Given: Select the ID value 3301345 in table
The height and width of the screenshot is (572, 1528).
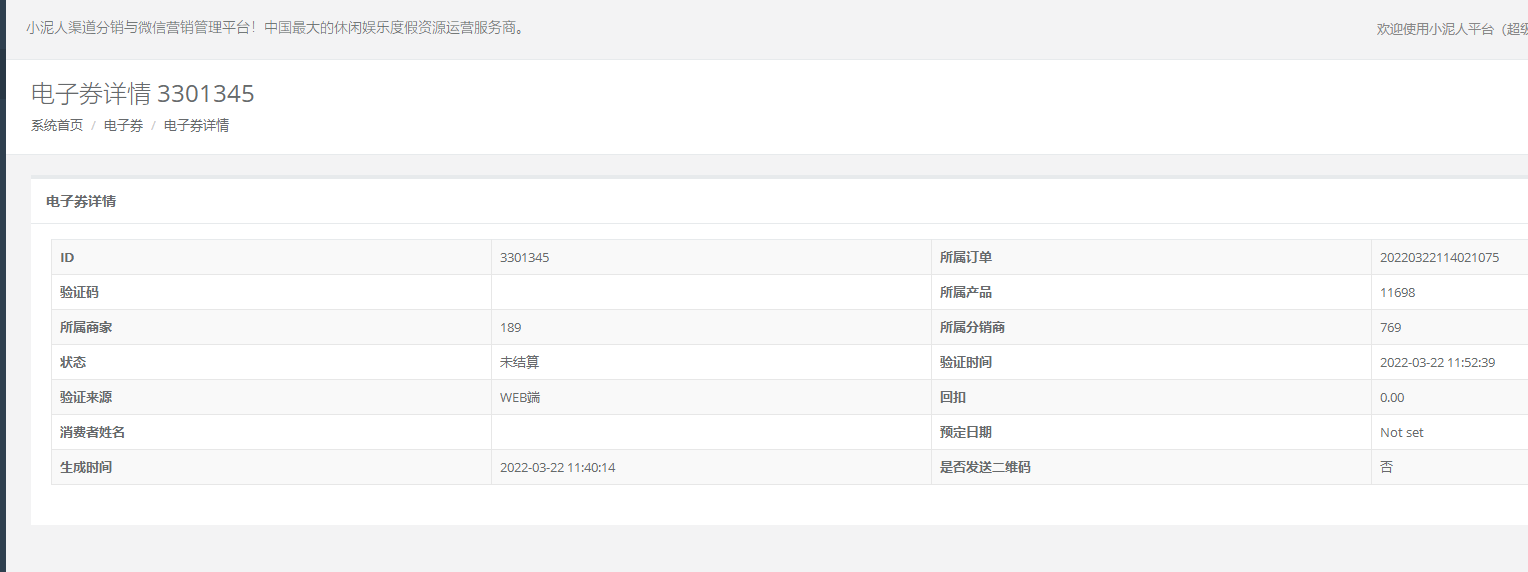Looking at the screenshot, I should point(524,258).
